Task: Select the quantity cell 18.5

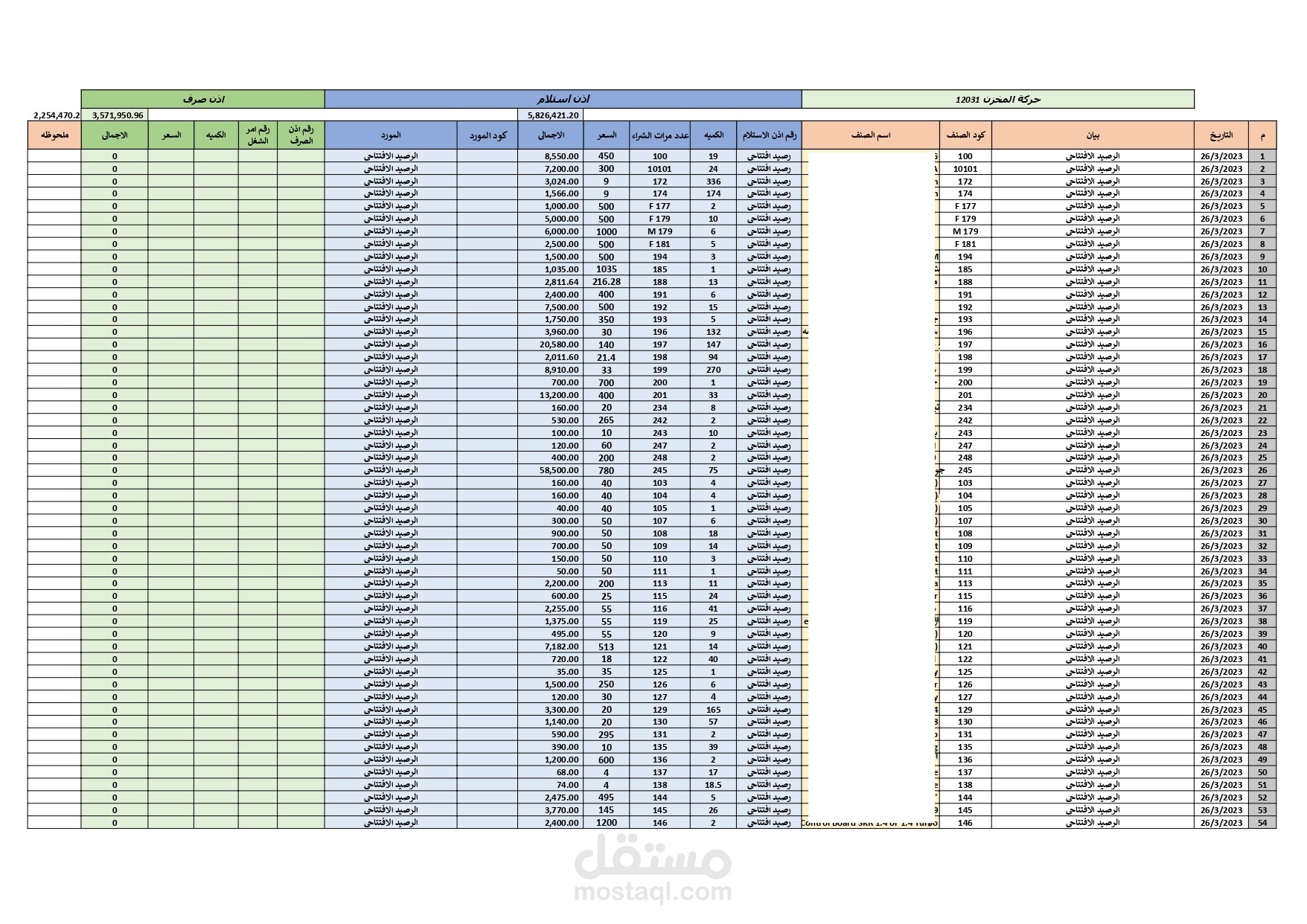Action: point(713,784)
